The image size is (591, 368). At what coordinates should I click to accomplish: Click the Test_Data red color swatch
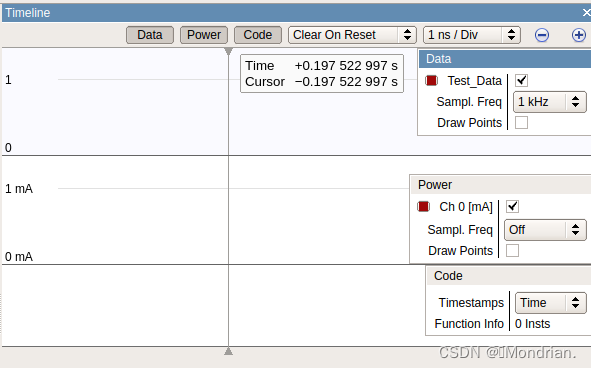click(x=431, y=80)
